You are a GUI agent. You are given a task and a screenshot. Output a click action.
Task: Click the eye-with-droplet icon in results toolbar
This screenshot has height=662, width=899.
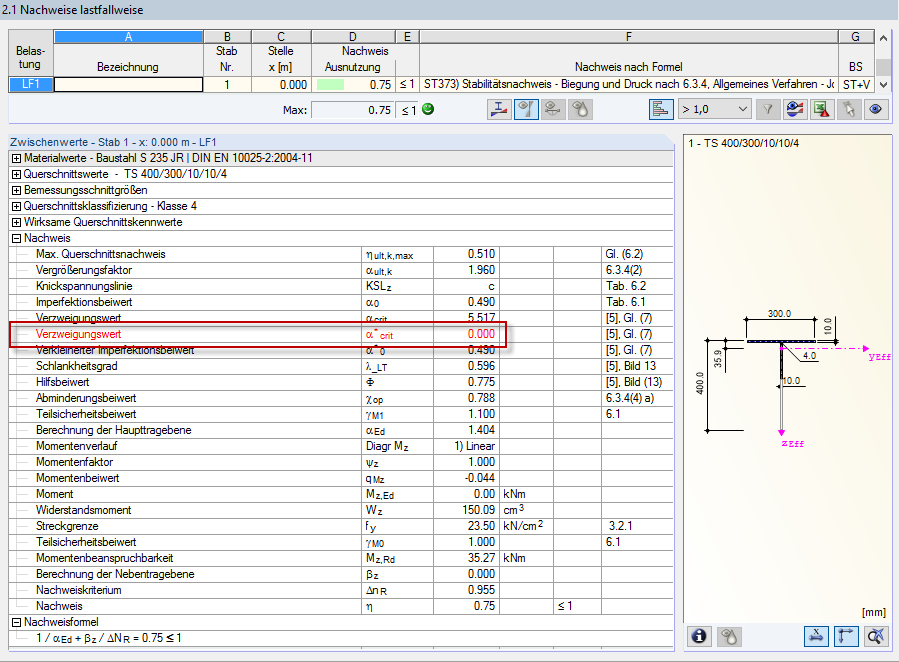pos(580,109)
